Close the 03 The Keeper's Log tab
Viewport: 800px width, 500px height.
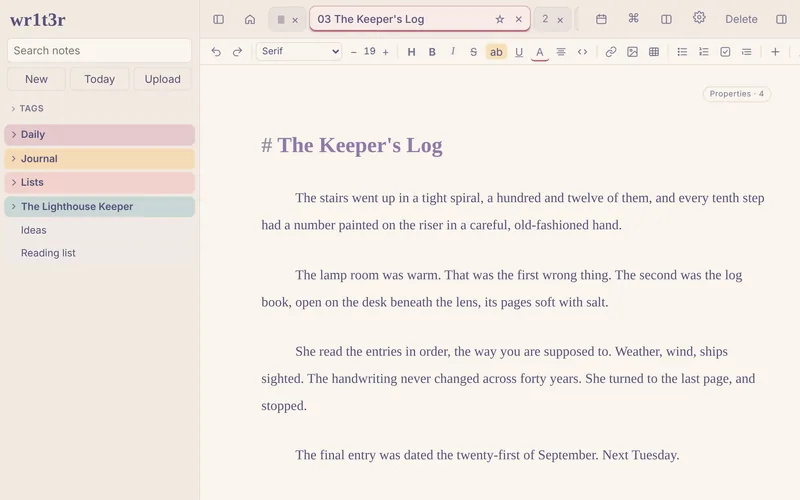(x=518, y=19)
